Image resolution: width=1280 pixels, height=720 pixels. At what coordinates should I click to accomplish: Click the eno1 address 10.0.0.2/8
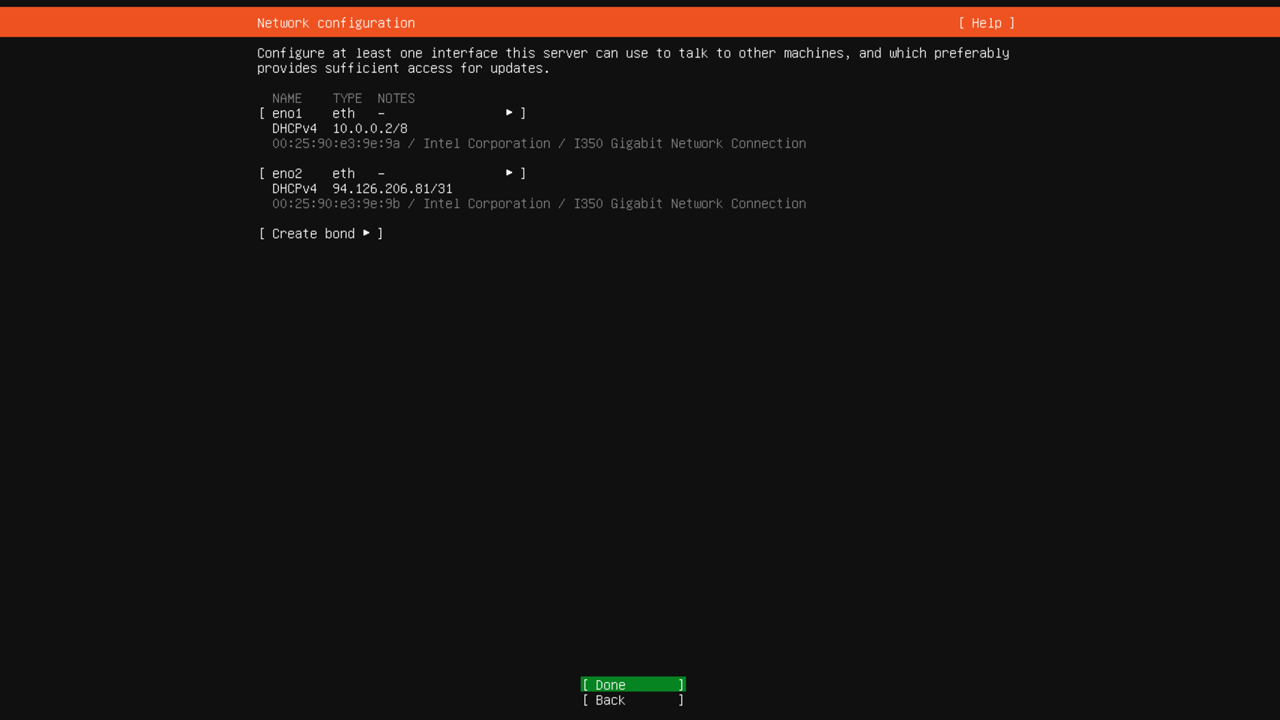coord(370,129)
